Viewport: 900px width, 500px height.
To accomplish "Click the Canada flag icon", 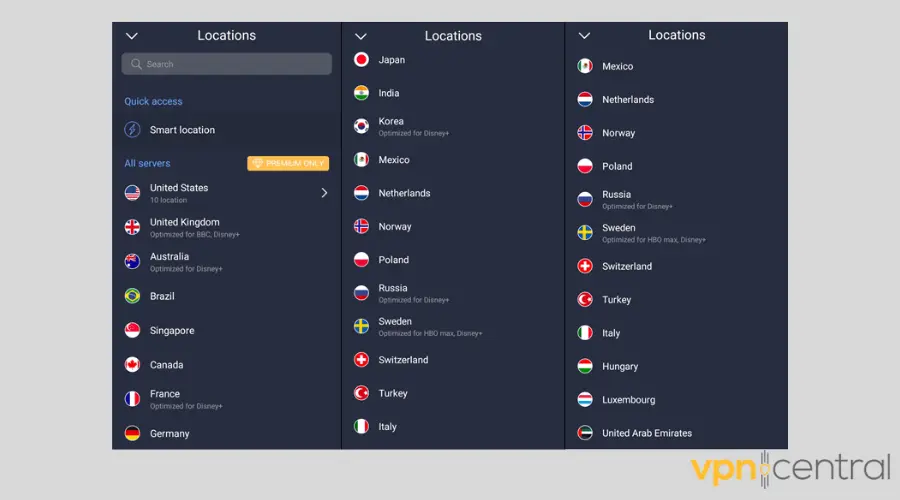I will click(x=133, y=365).
